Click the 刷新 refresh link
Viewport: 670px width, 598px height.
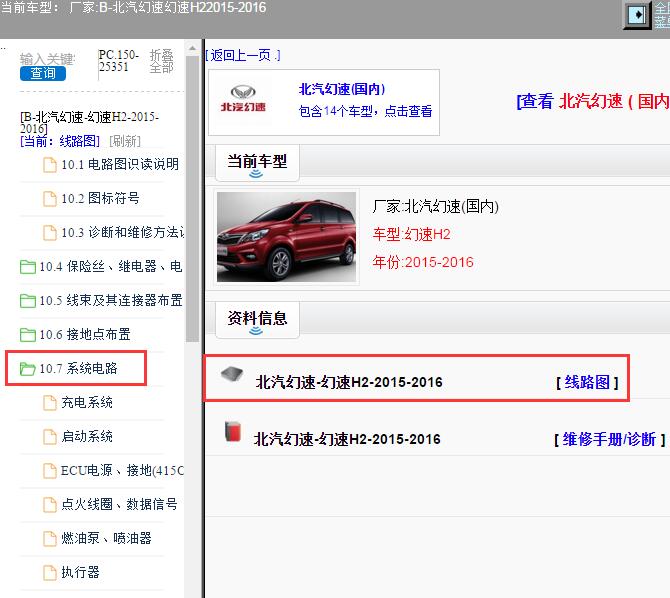(125, 141)
